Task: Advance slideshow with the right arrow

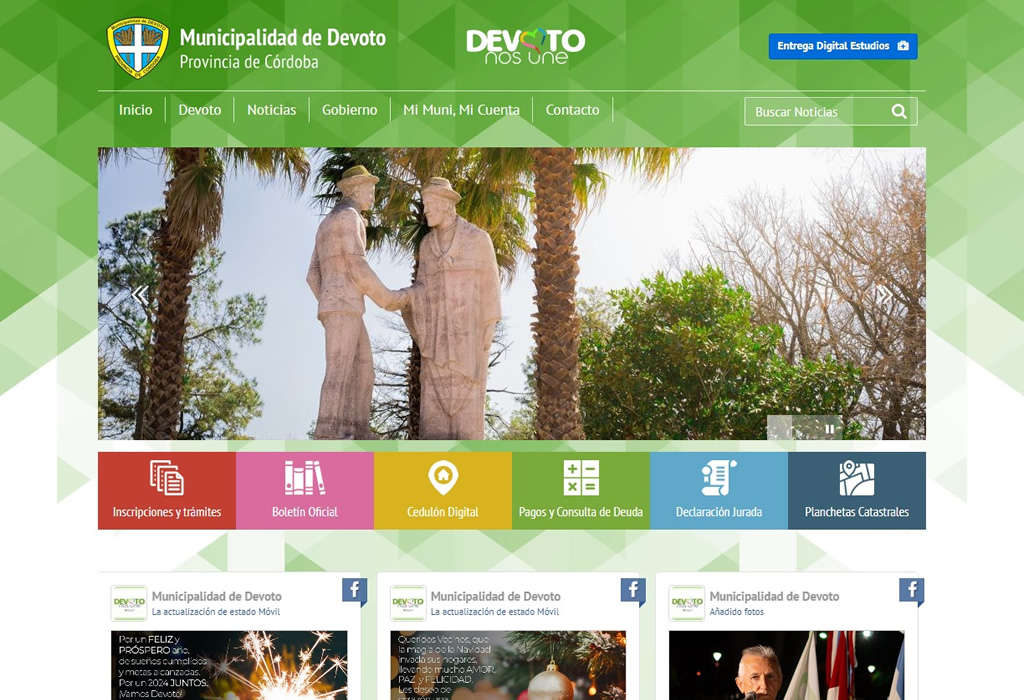Action: pyautogui.click(x=883, y=295)
